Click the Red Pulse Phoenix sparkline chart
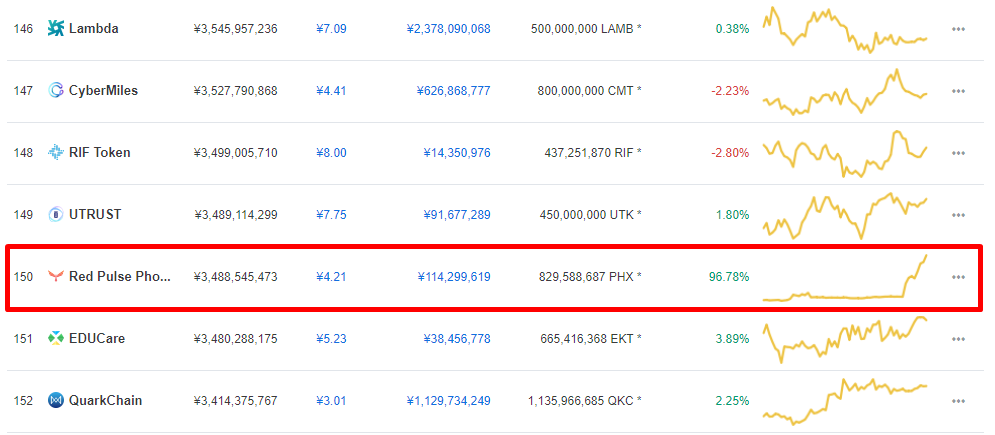Screen dimensions: 995x435 845,278
